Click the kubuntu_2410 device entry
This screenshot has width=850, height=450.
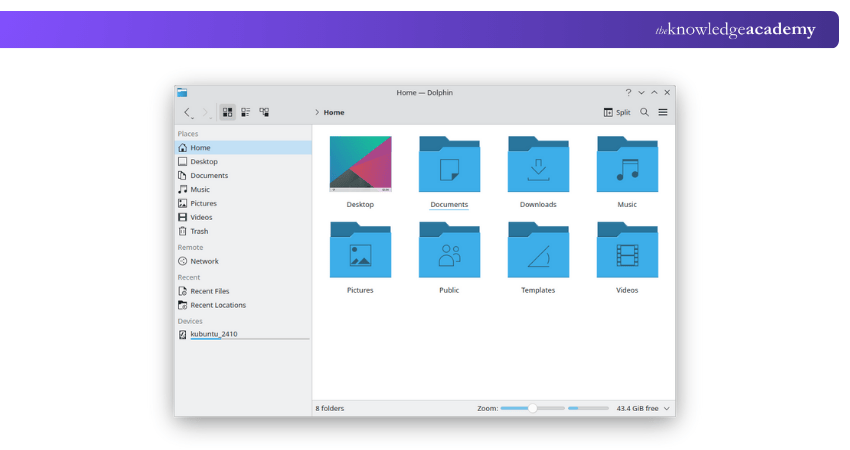[213, 334]
